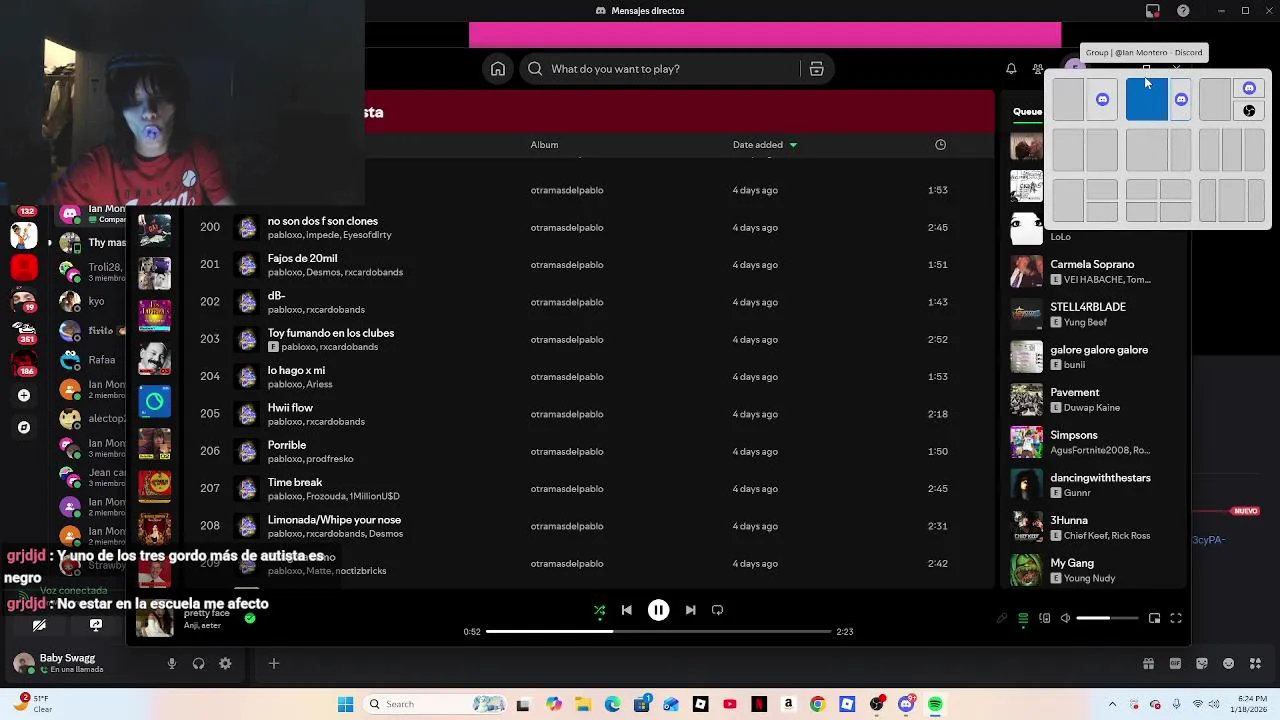The image size is (1280, 720).
Task: Open Windows Start menu
Action: 345,704
